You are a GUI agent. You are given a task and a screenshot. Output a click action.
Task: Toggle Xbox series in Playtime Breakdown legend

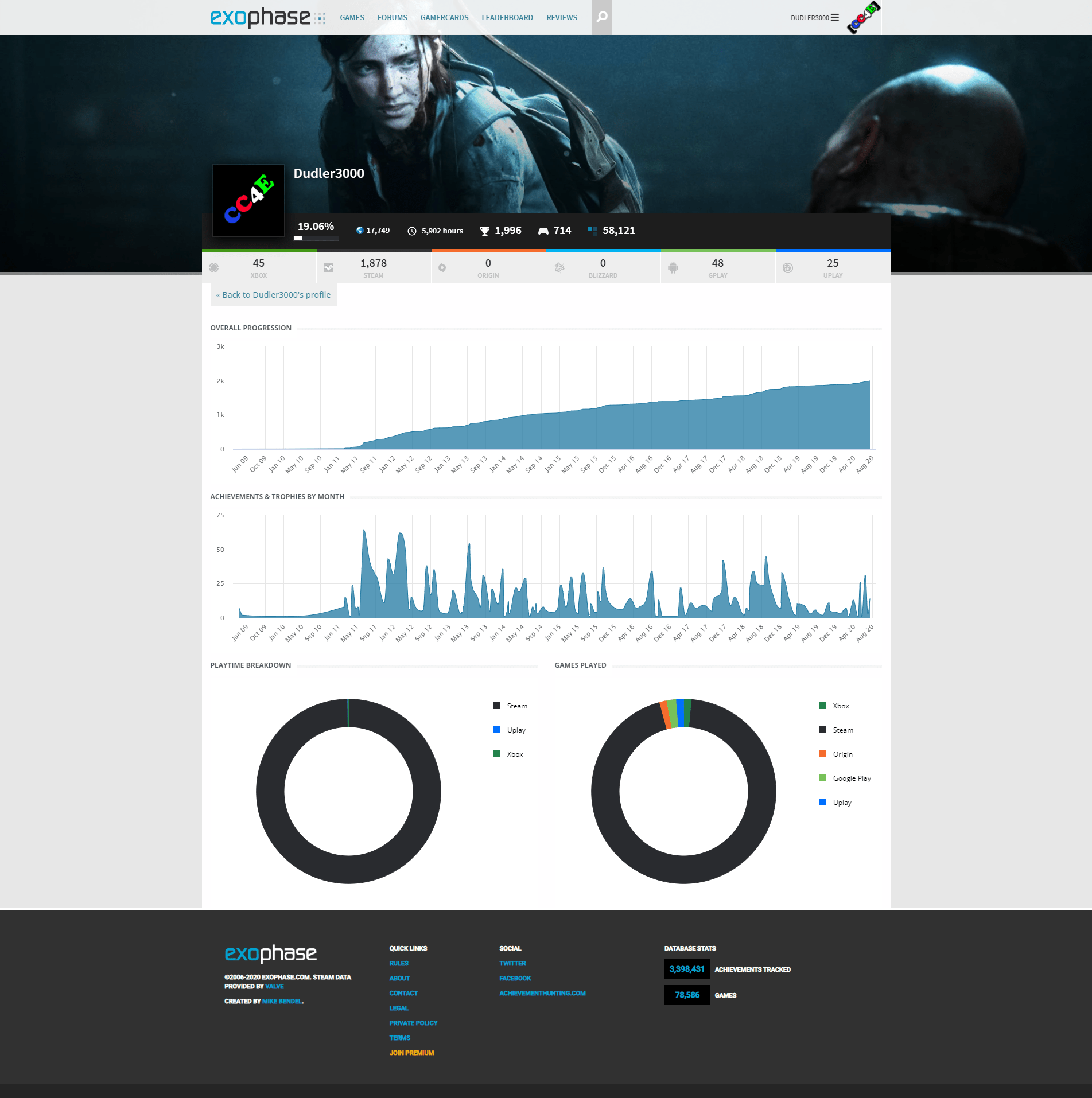(x=508, y=754)
